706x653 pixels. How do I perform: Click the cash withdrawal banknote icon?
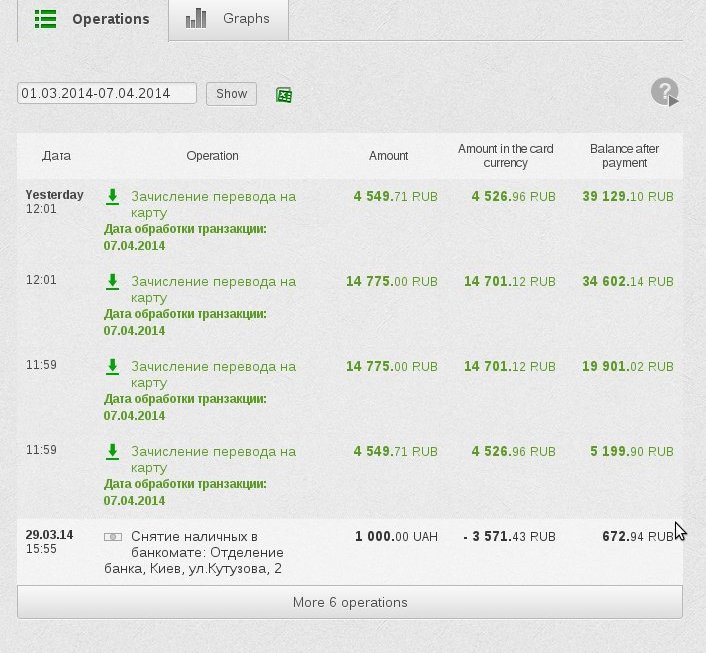[x=113, y=537]
